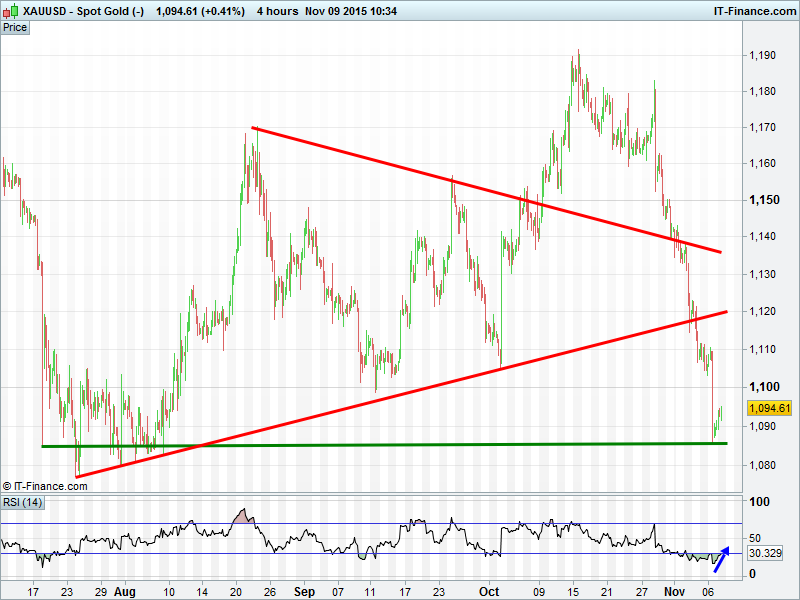Select the Price panel tab

click(15, 27)
